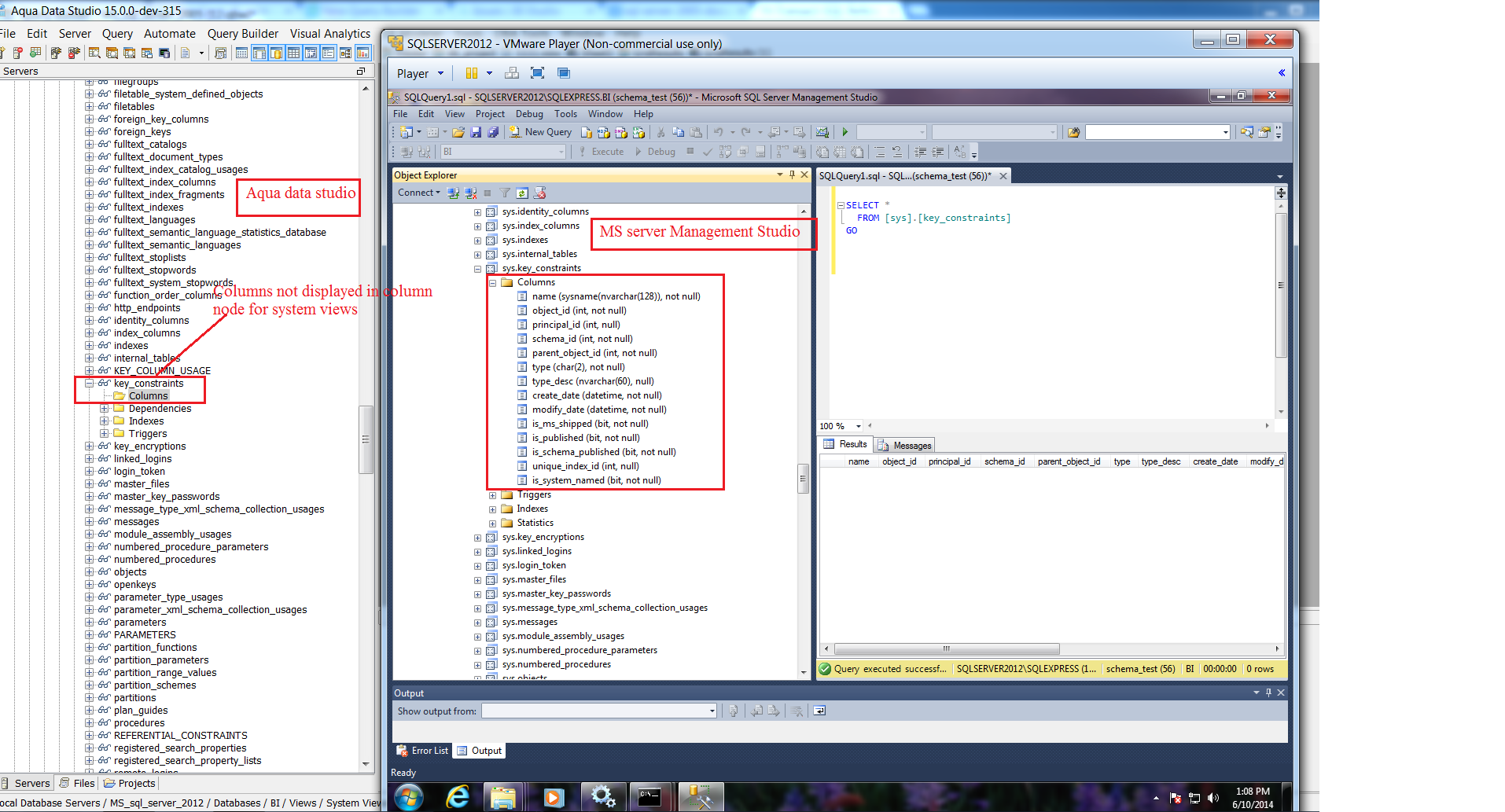Click the volume speaker icon in system tray
The width and height of the screenshot is (1505, 812).
[x=1213, y=798]
